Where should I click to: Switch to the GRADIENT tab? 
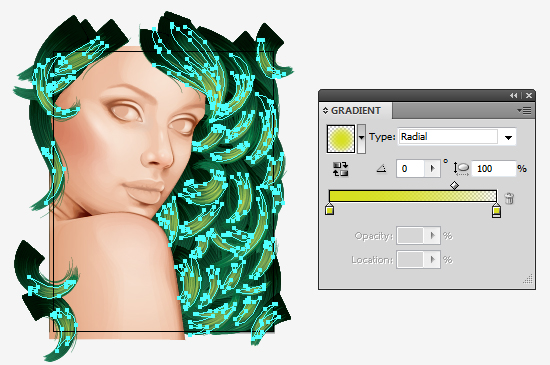[355, 111]
